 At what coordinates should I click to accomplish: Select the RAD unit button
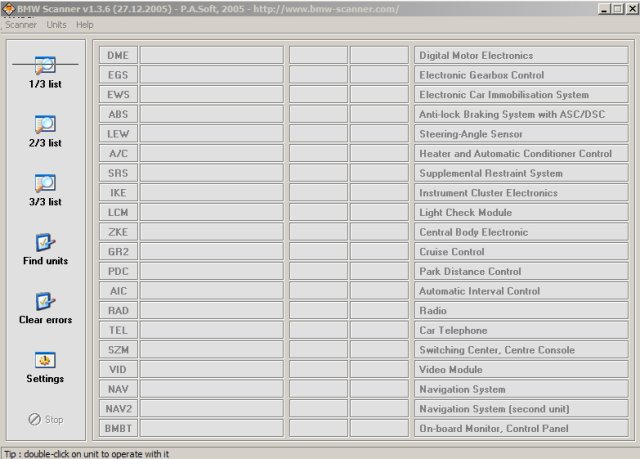click(118, 310)
